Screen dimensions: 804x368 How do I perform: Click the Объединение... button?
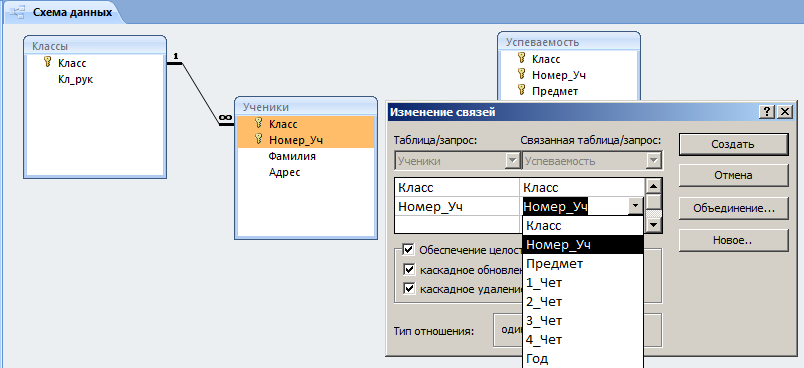pos(733,208)
